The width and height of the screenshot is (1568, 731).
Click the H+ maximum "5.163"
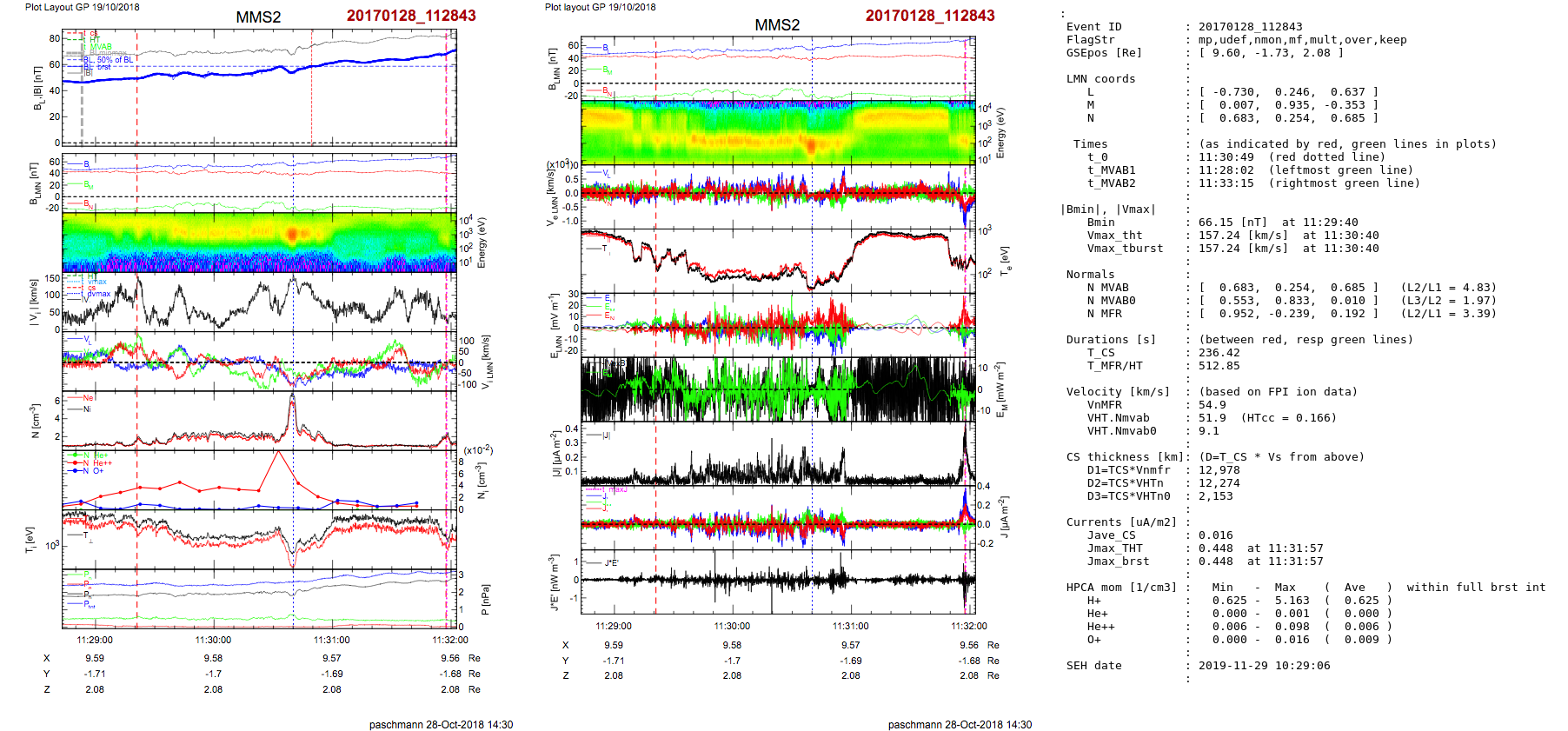(x=1292, y=601)
